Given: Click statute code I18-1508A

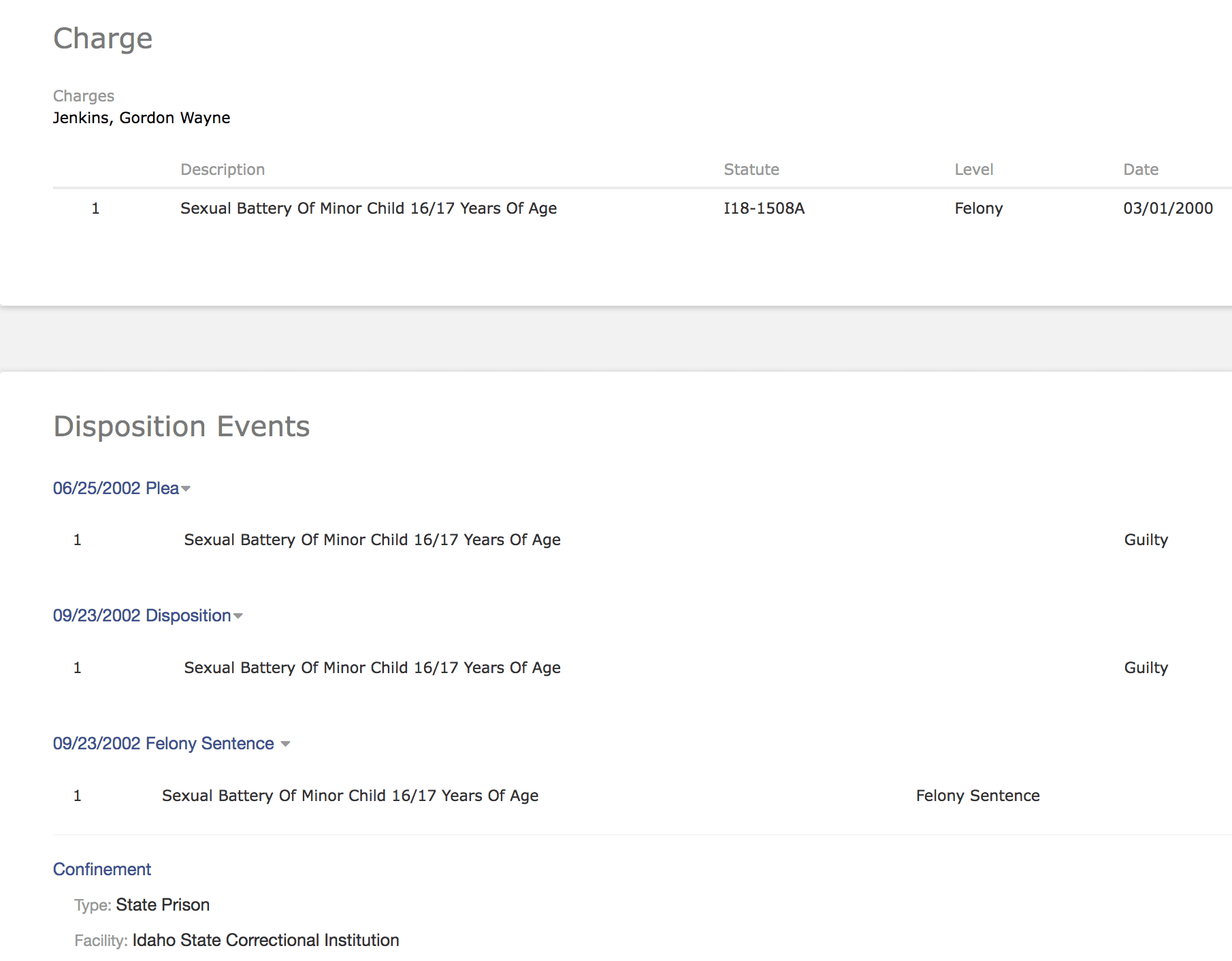Looking at the screenshot, I should [x=764, y=208].
